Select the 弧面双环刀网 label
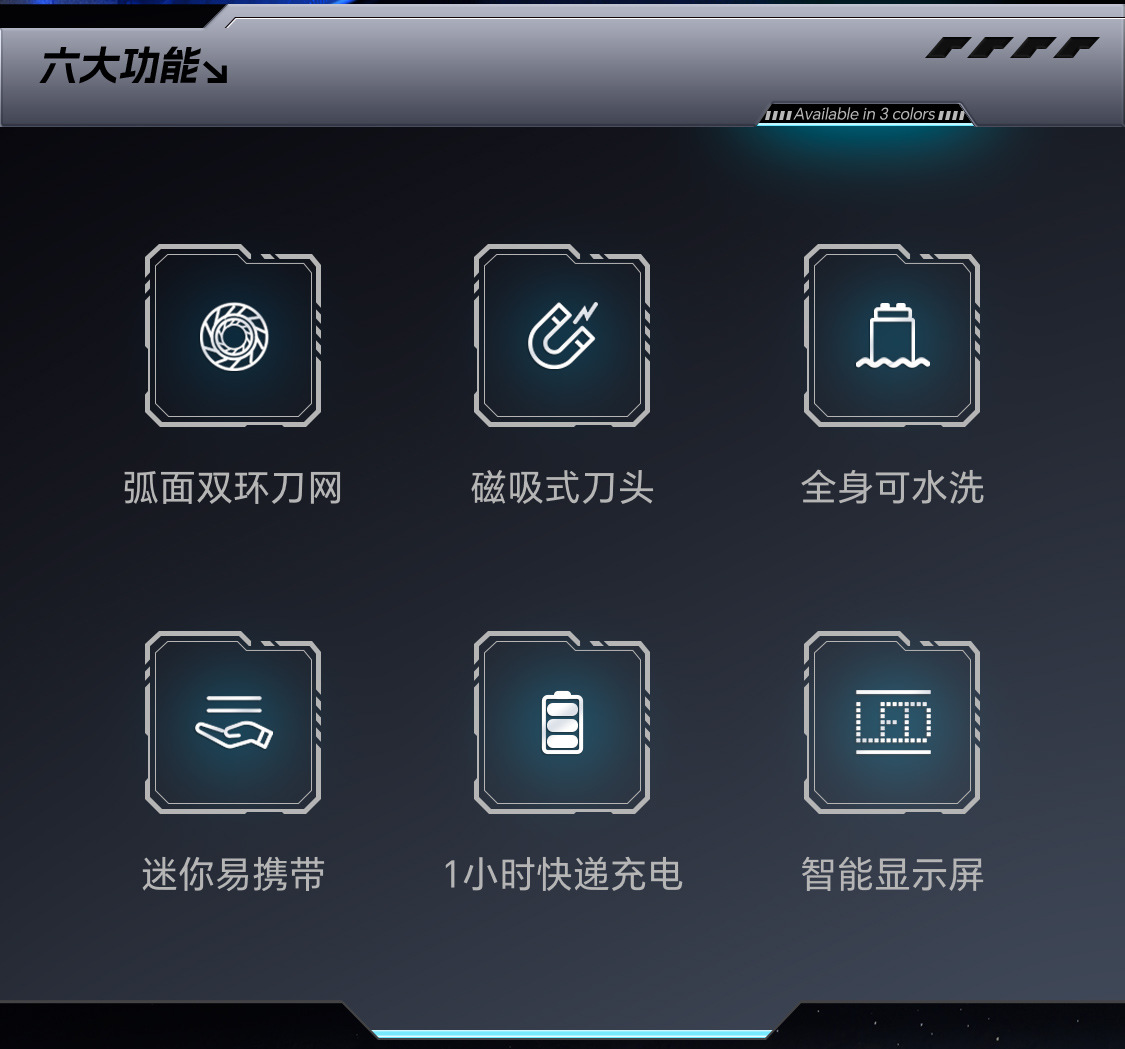 pos(232,488)
